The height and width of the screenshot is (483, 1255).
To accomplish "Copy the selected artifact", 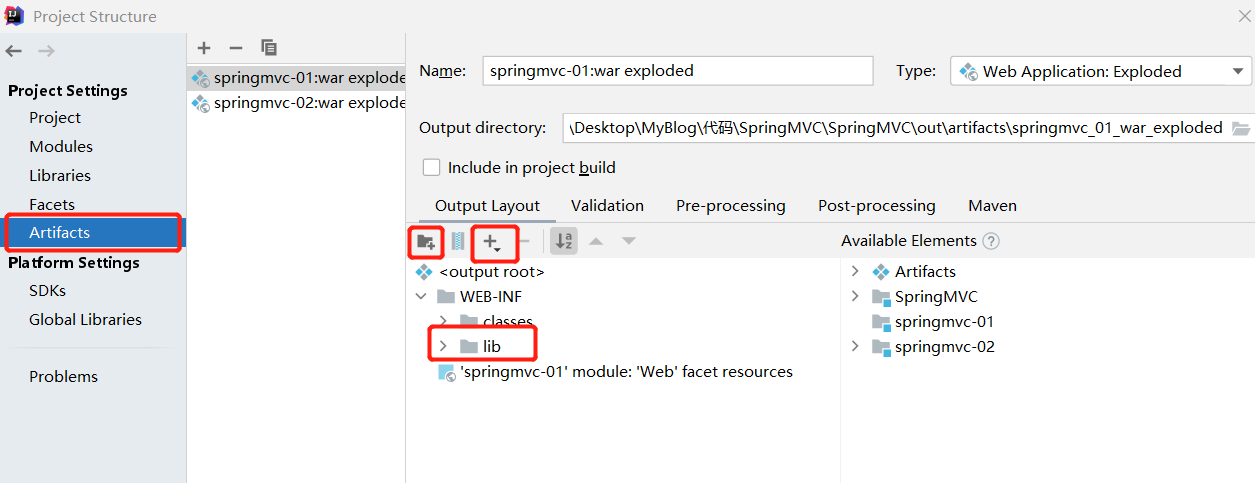I will pyautogui.click(x=268, y=47).
